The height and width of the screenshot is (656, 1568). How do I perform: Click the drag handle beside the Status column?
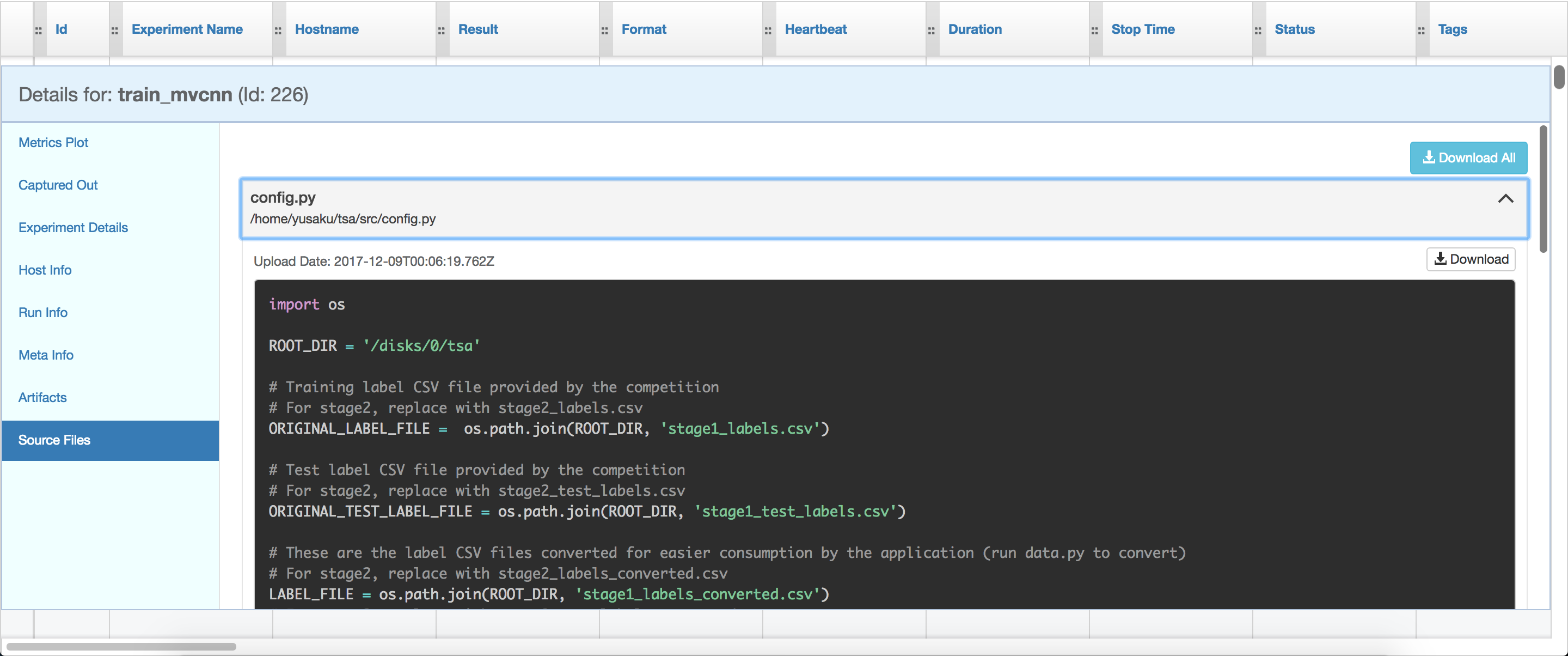(1257, 29)
